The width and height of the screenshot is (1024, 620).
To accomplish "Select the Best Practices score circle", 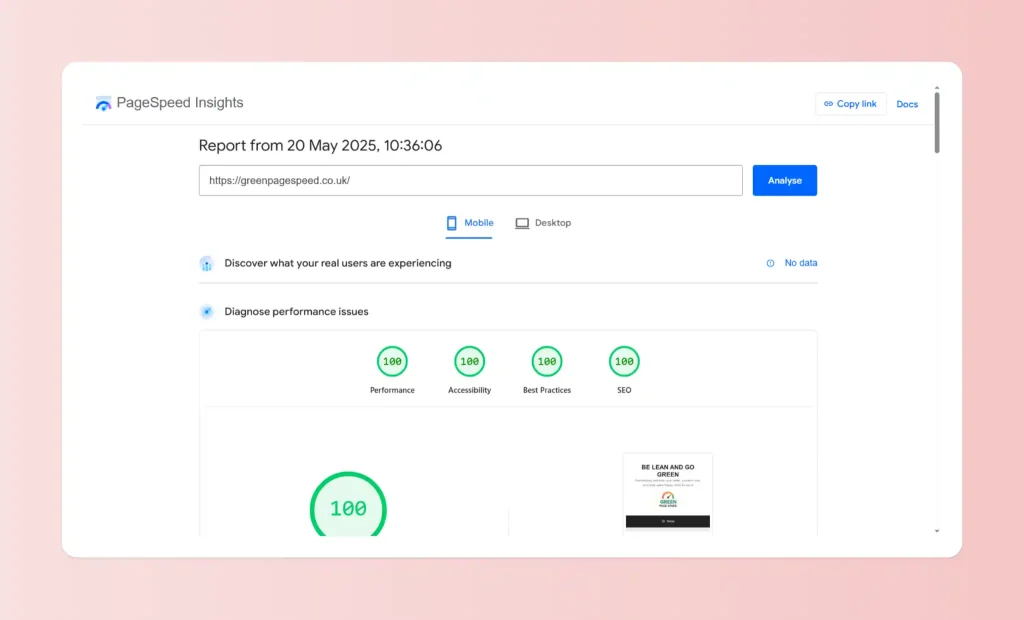I will pyautogui.click(x=546, y=362).
